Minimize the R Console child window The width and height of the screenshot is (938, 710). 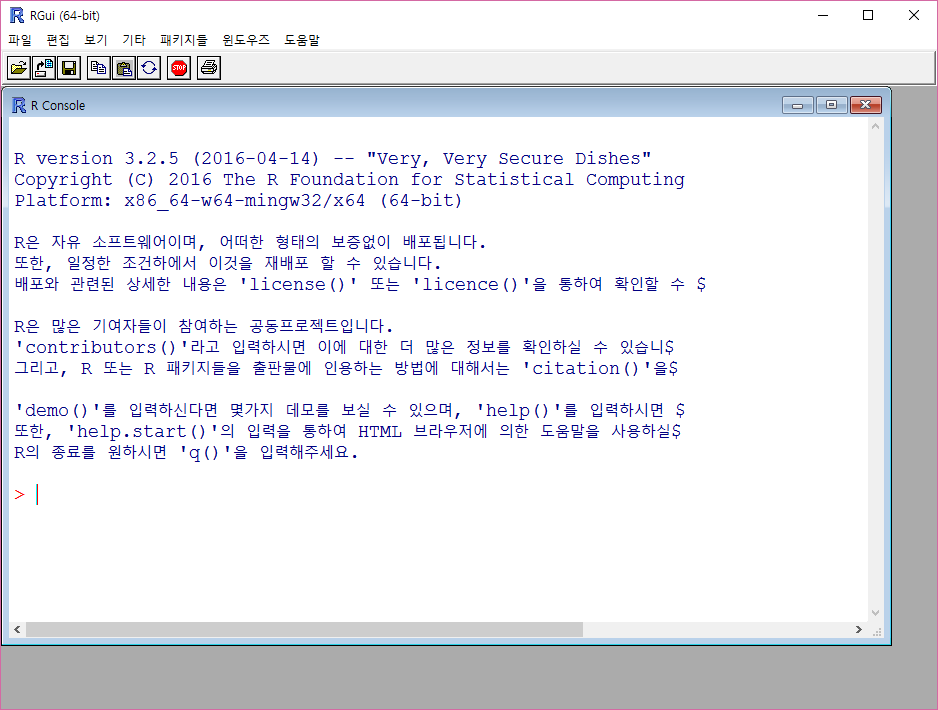click(x=797, y=105)
